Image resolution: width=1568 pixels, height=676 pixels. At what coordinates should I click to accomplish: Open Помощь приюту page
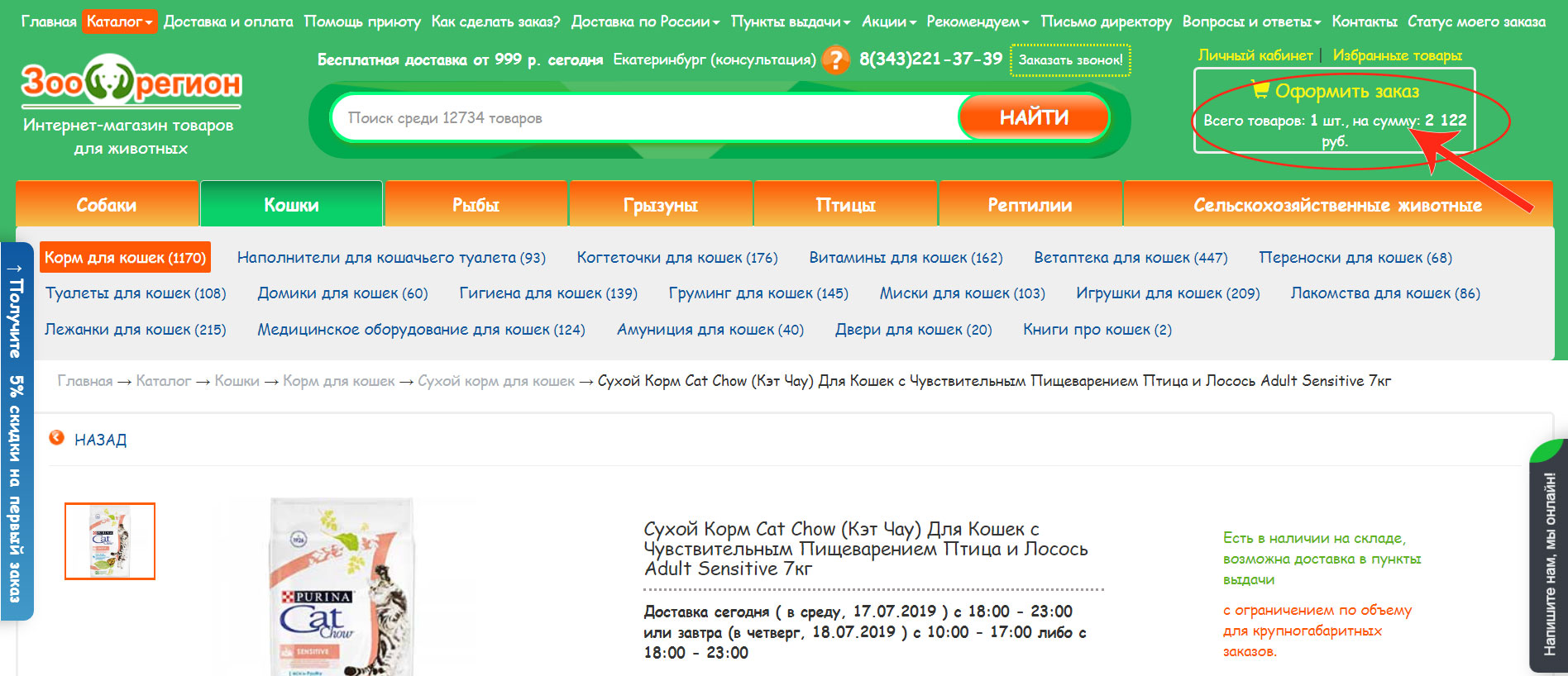[362, 21]
